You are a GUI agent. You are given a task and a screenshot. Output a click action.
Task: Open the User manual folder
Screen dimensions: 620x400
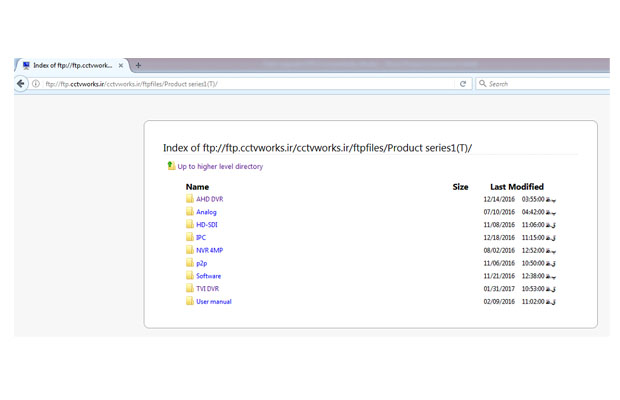click(214, 301)
